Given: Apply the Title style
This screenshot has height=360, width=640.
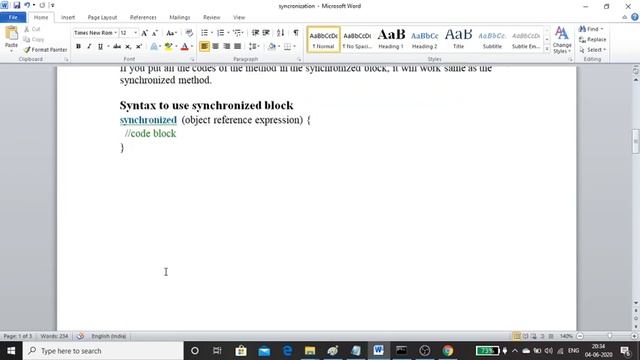Looking at the screenshot, I should (x=458, y=39).
